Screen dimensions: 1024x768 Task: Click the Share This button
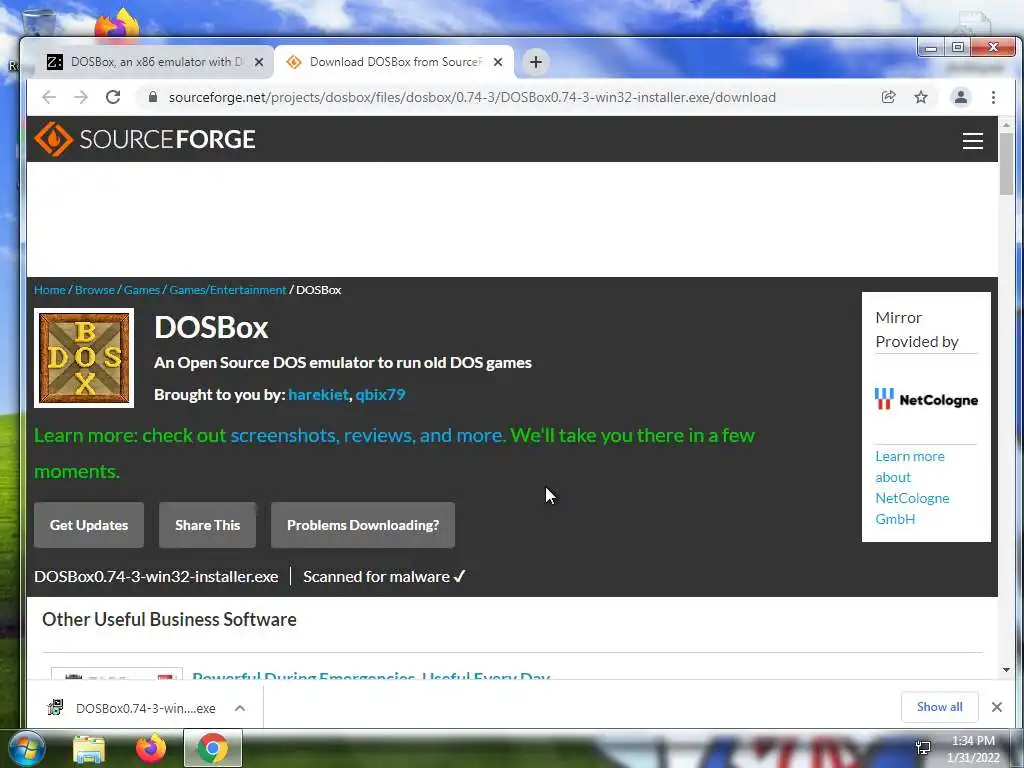point(207,525)
